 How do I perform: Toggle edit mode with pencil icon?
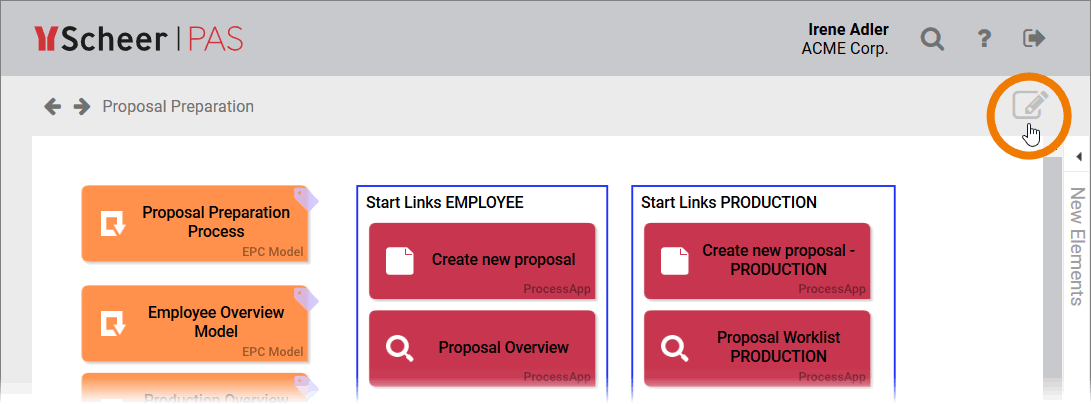point(1029,105)
